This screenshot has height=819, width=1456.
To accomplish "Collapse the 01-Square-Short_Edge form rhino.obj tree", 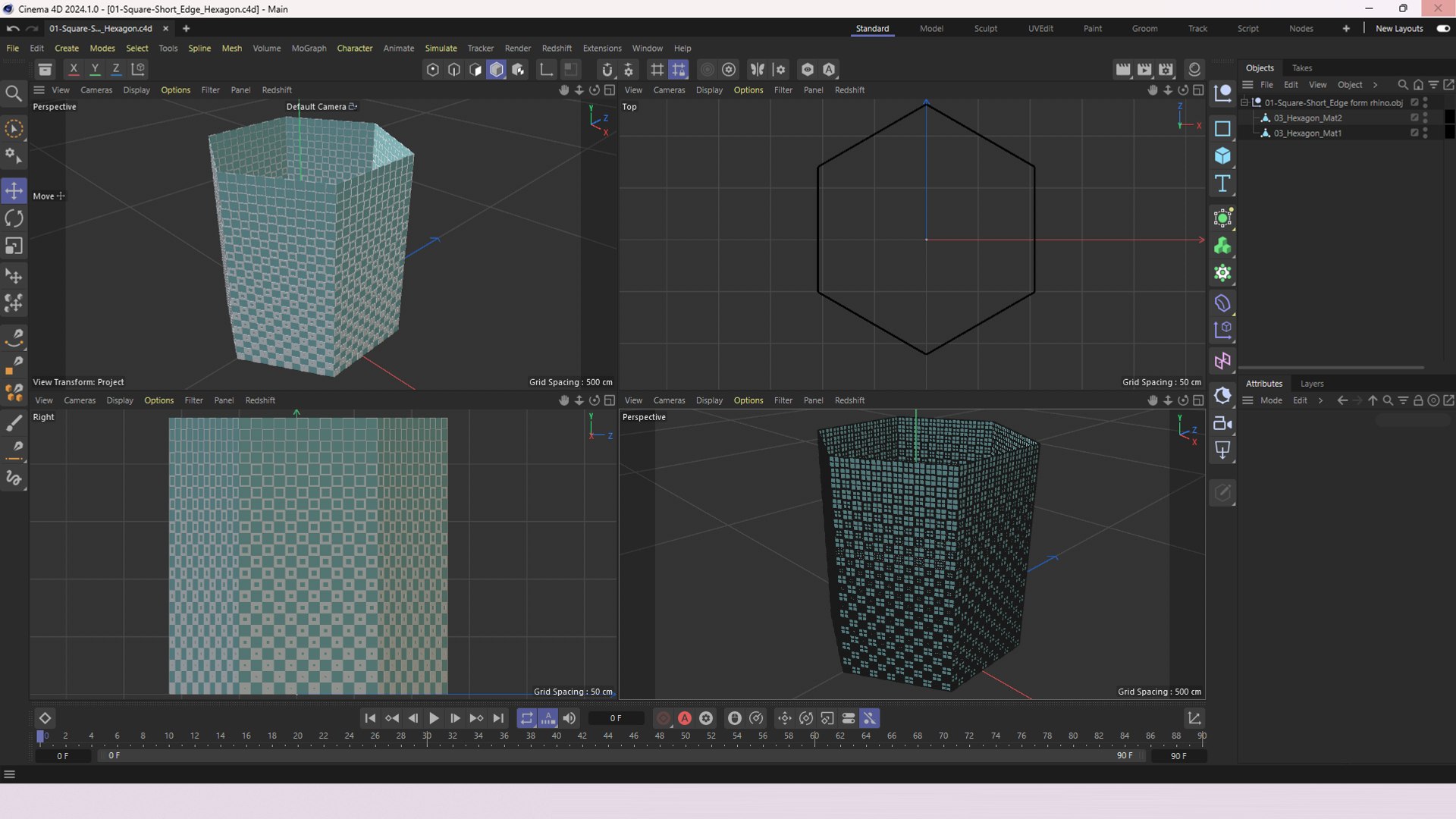I will coord(1244,102).
